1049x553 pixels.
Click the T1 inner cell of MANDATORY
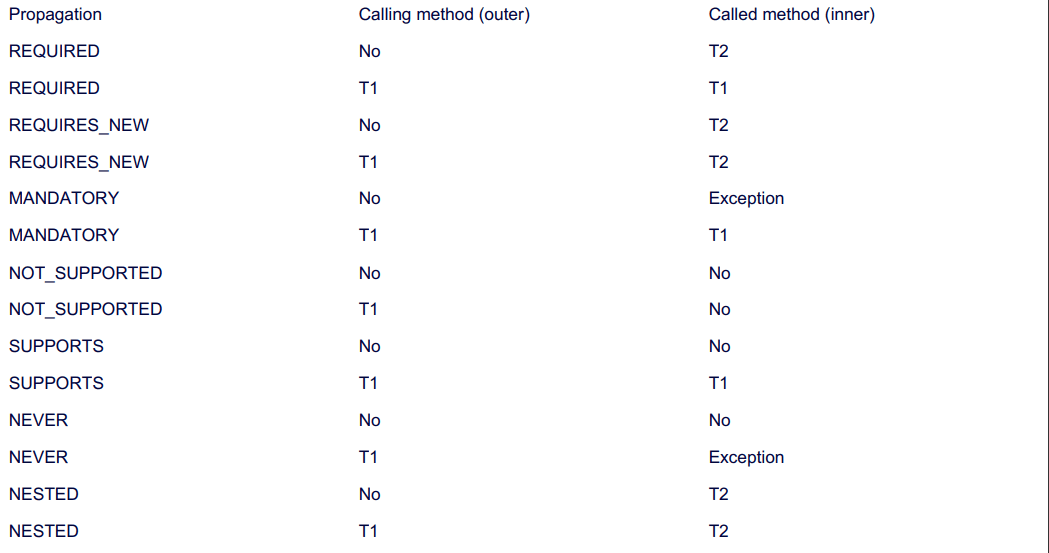pos(719,235)
